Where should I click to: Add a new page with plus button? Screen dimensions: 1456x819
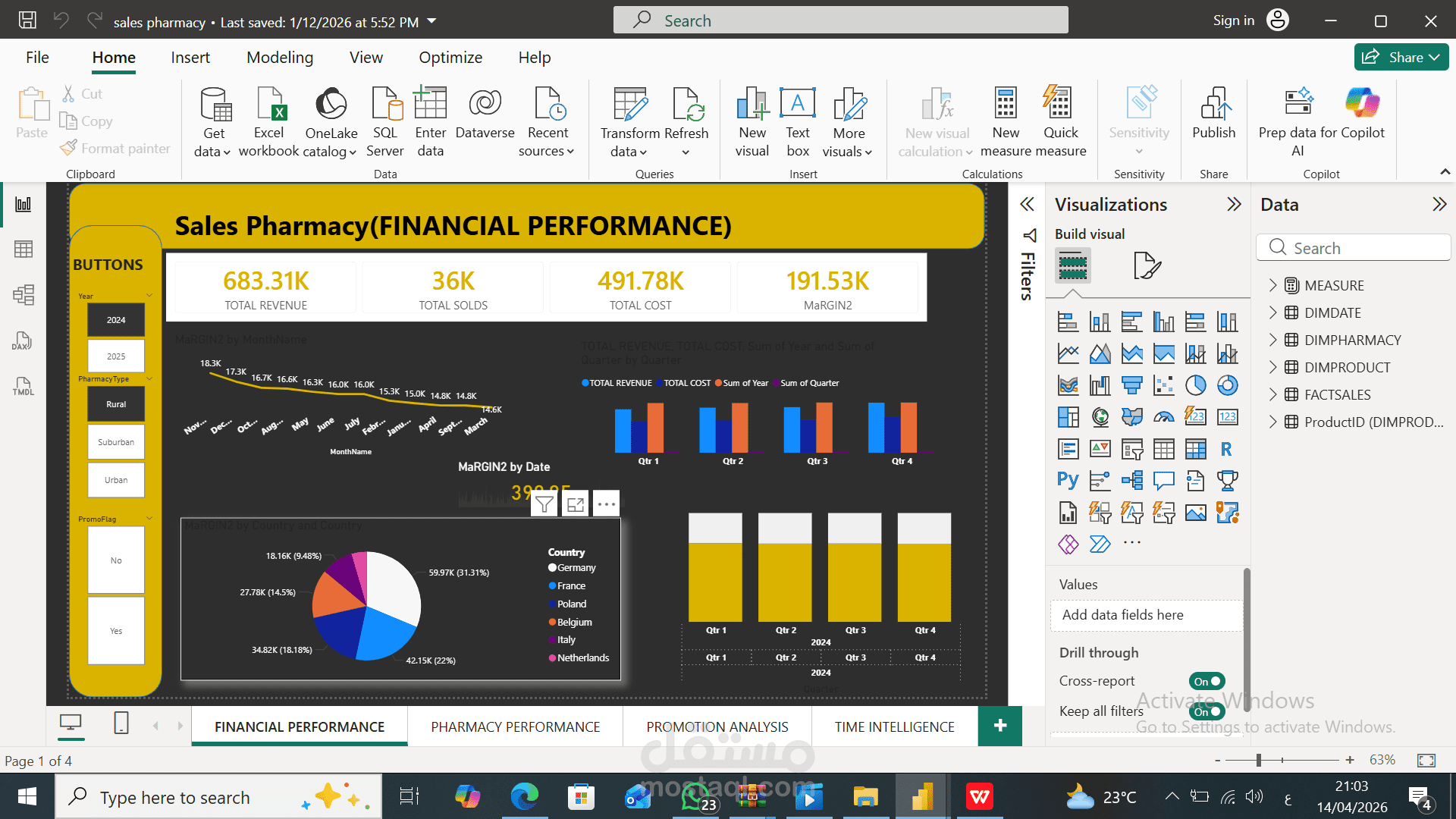point(1000,726)
